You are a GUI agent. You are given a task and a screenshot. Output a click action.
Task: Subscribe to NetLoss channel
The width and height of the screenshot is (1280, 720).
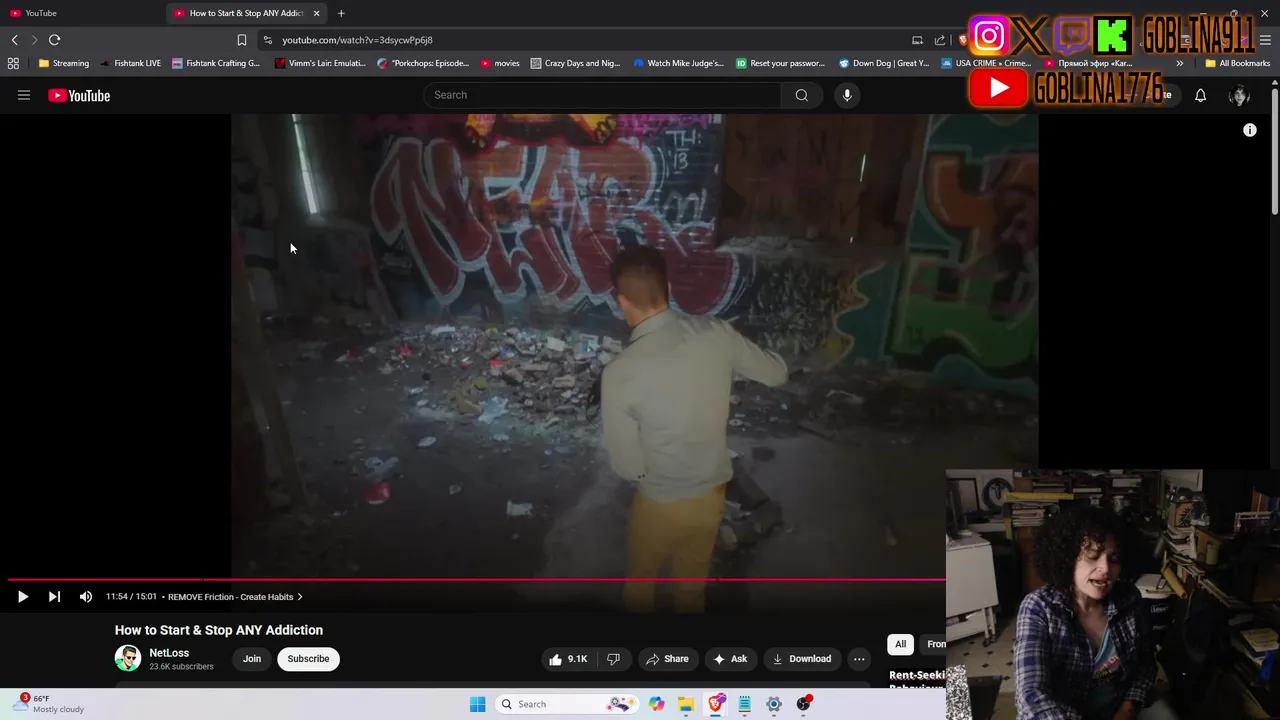click(x=308, y=659)
